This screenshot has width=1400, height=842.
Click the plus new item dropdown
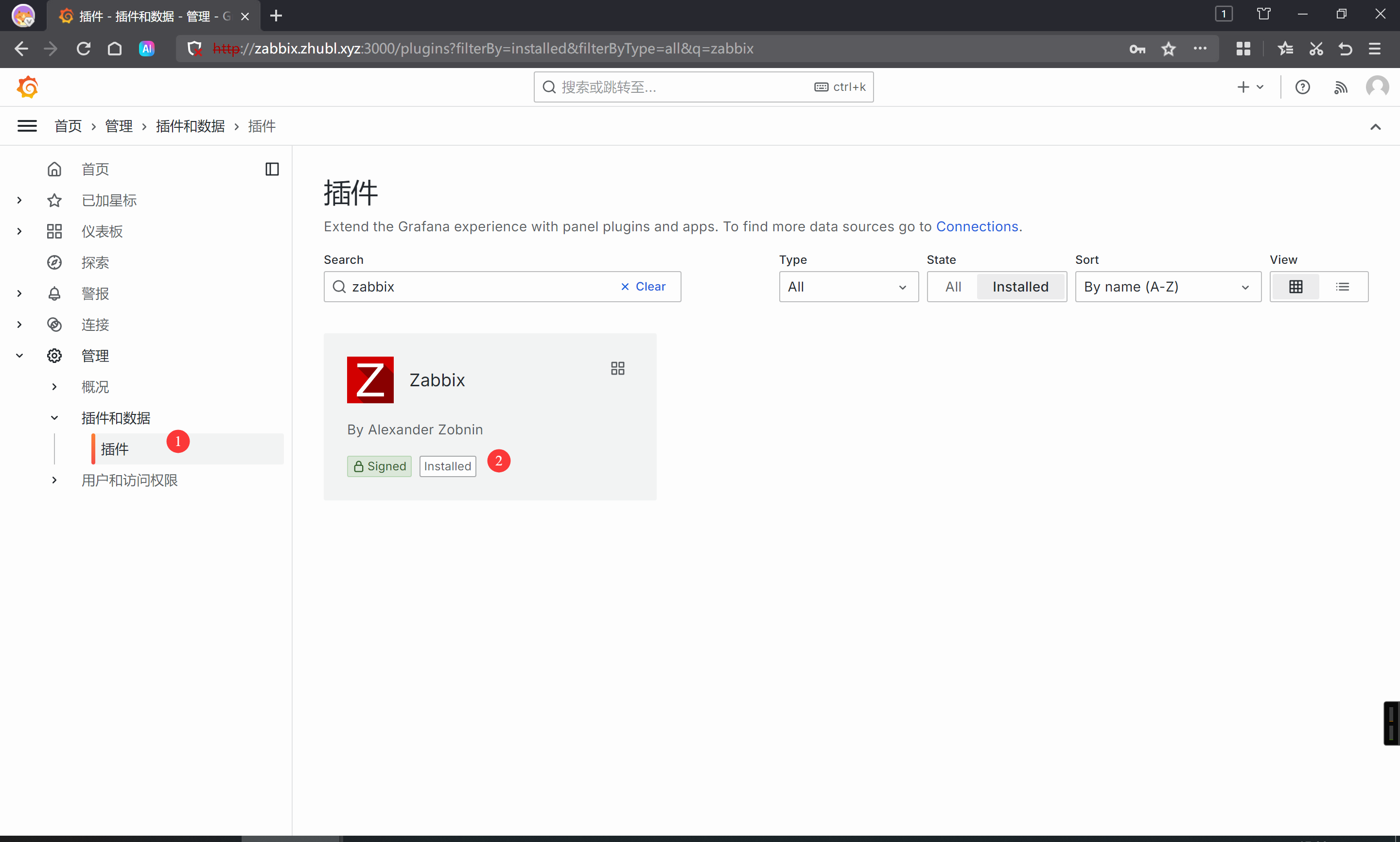coord(1250,87)
